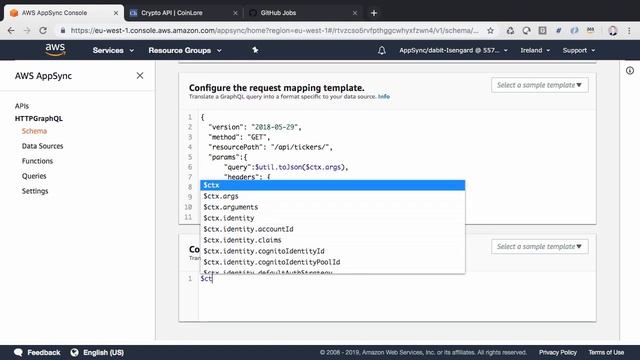This screenshot has width=640, height=360.
Task: Open Data Sources in the sidebar
Action: point(42,146)
